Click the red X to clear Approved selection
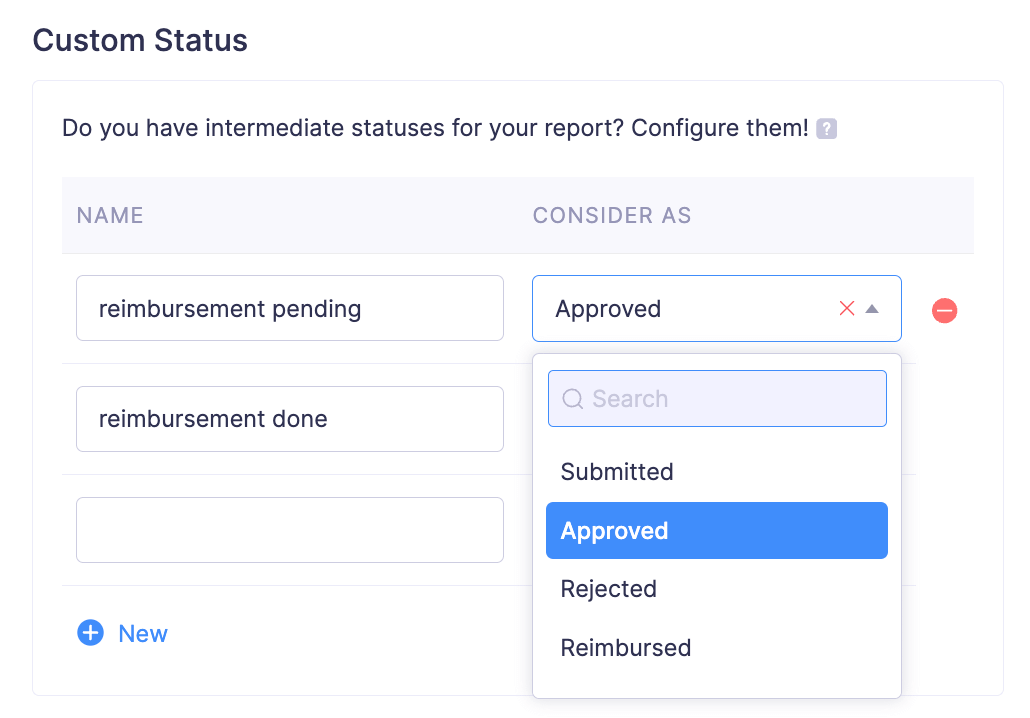The height and width of the screenshot is (718, 1030). click(847, 308)
